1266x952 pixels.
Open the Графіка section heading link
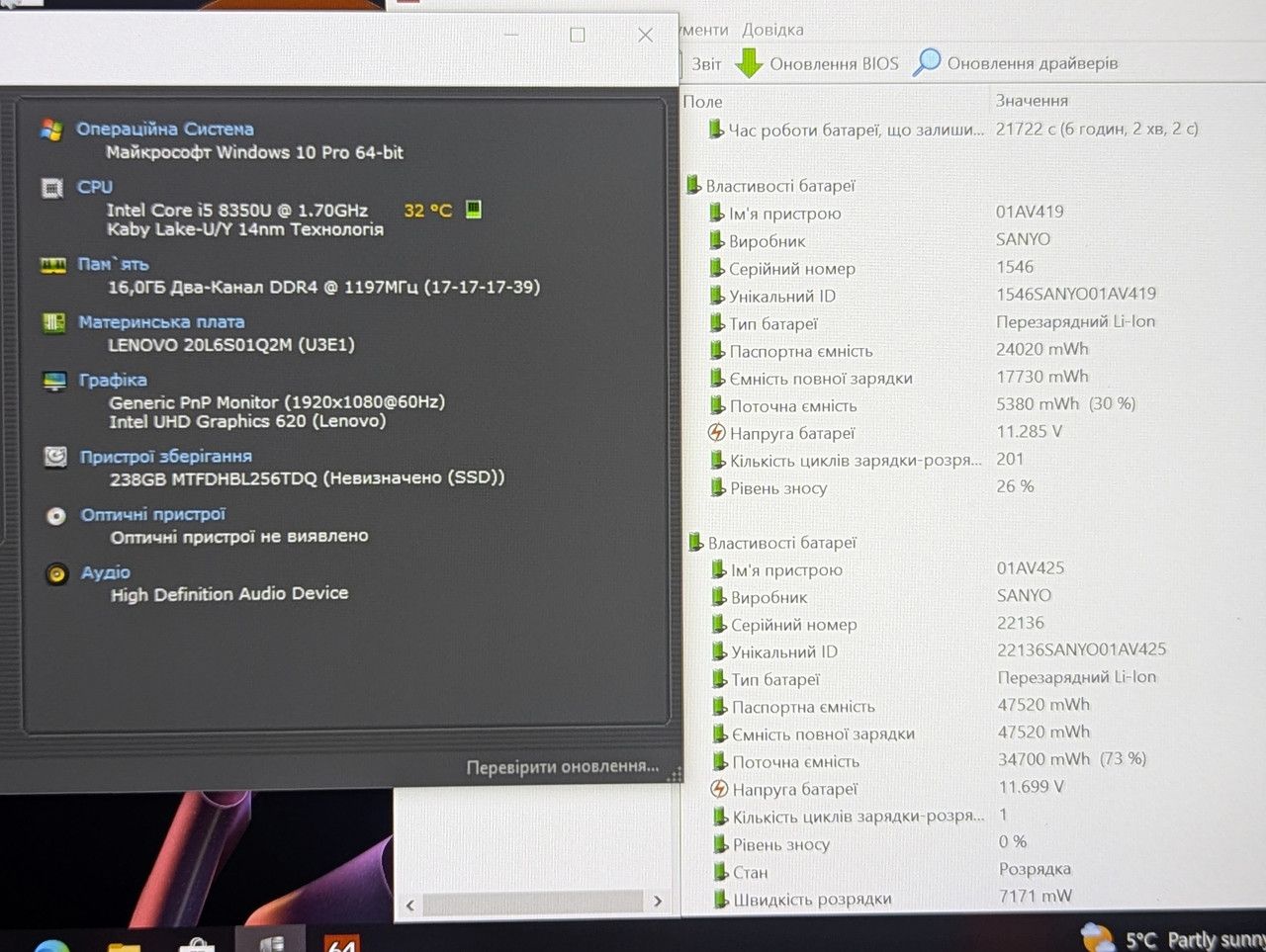(x=114, y=380)
